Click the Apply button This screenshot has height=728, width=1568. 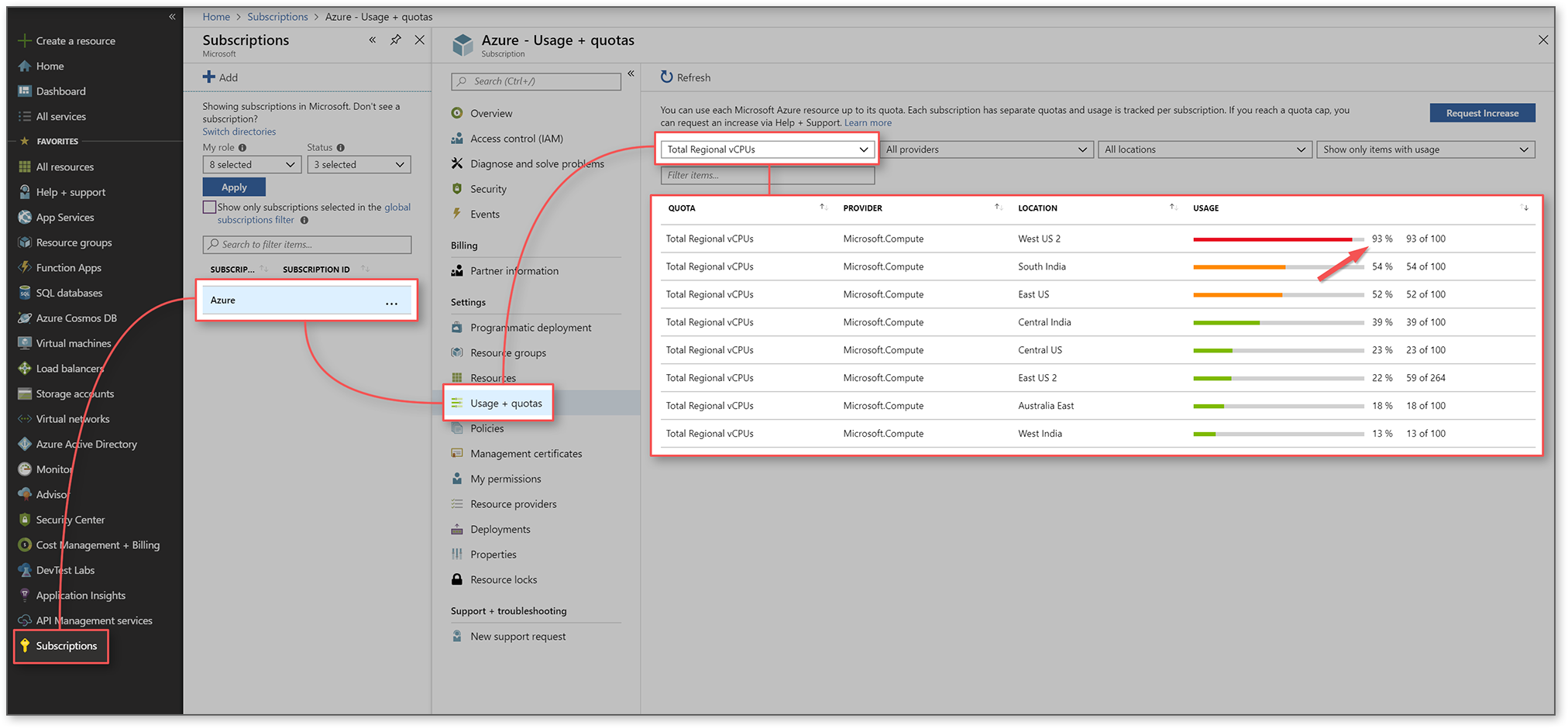pyautogui.click(x=234, y=187)
